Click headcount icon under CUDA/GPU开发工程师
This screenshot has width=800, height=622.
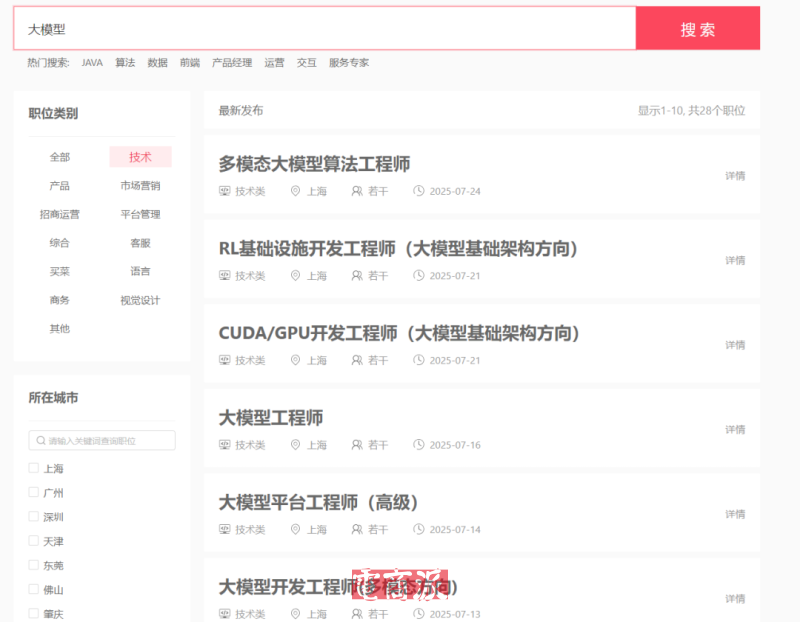(x=357, y=360)
